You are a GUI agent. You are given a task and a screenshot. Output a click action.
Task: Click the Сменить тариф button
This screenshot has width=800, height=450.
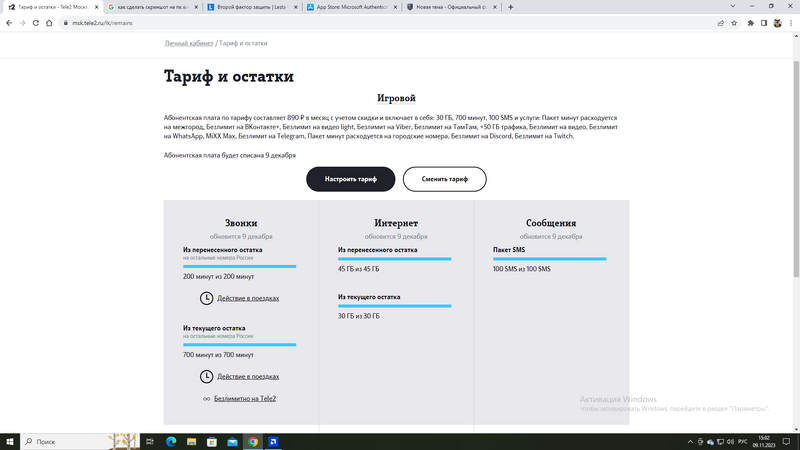pyautogui.click(x=444, y=179)
